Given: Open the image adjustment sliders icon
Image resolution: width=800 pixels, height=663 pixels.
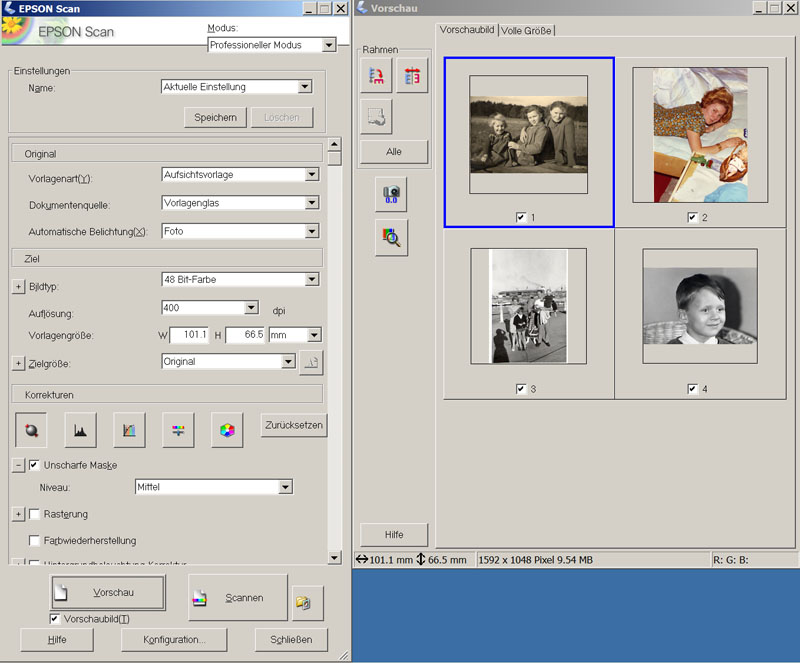Looking at the screenshot, I should [178, 430].
